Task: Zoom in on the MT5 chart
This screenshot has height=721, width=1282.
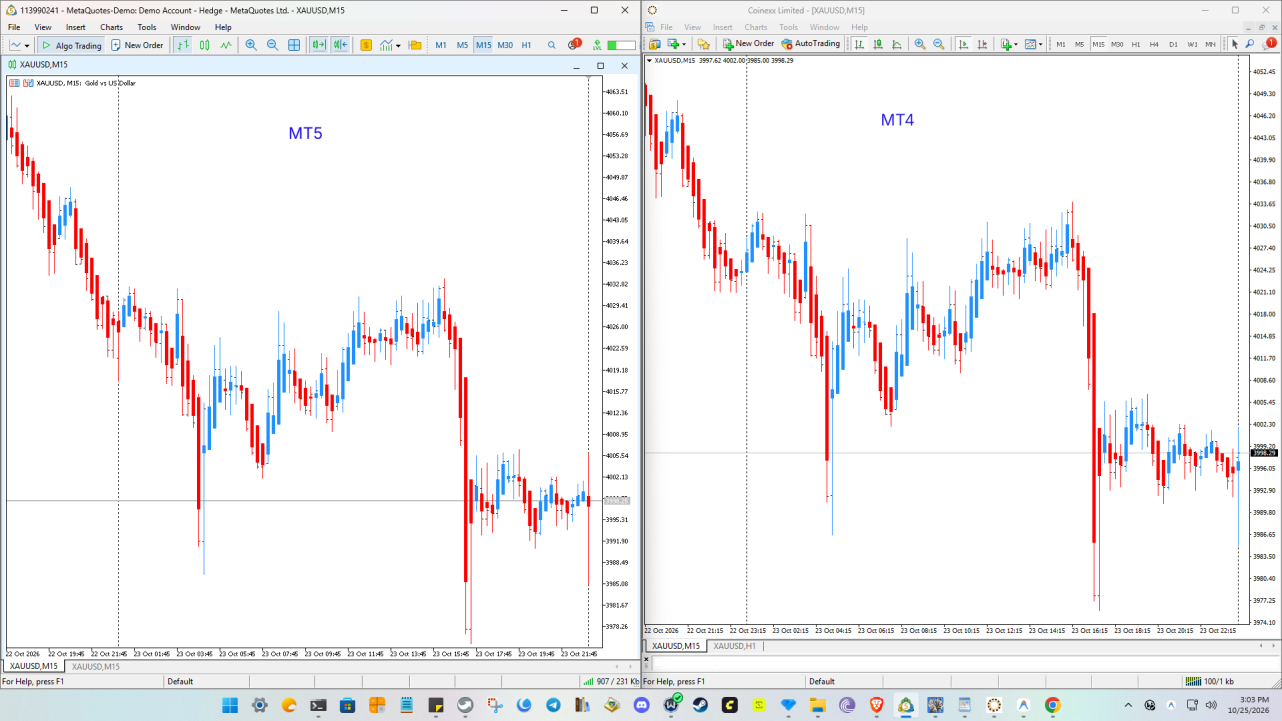Action: pyautogui.click(x=251, y=45)
